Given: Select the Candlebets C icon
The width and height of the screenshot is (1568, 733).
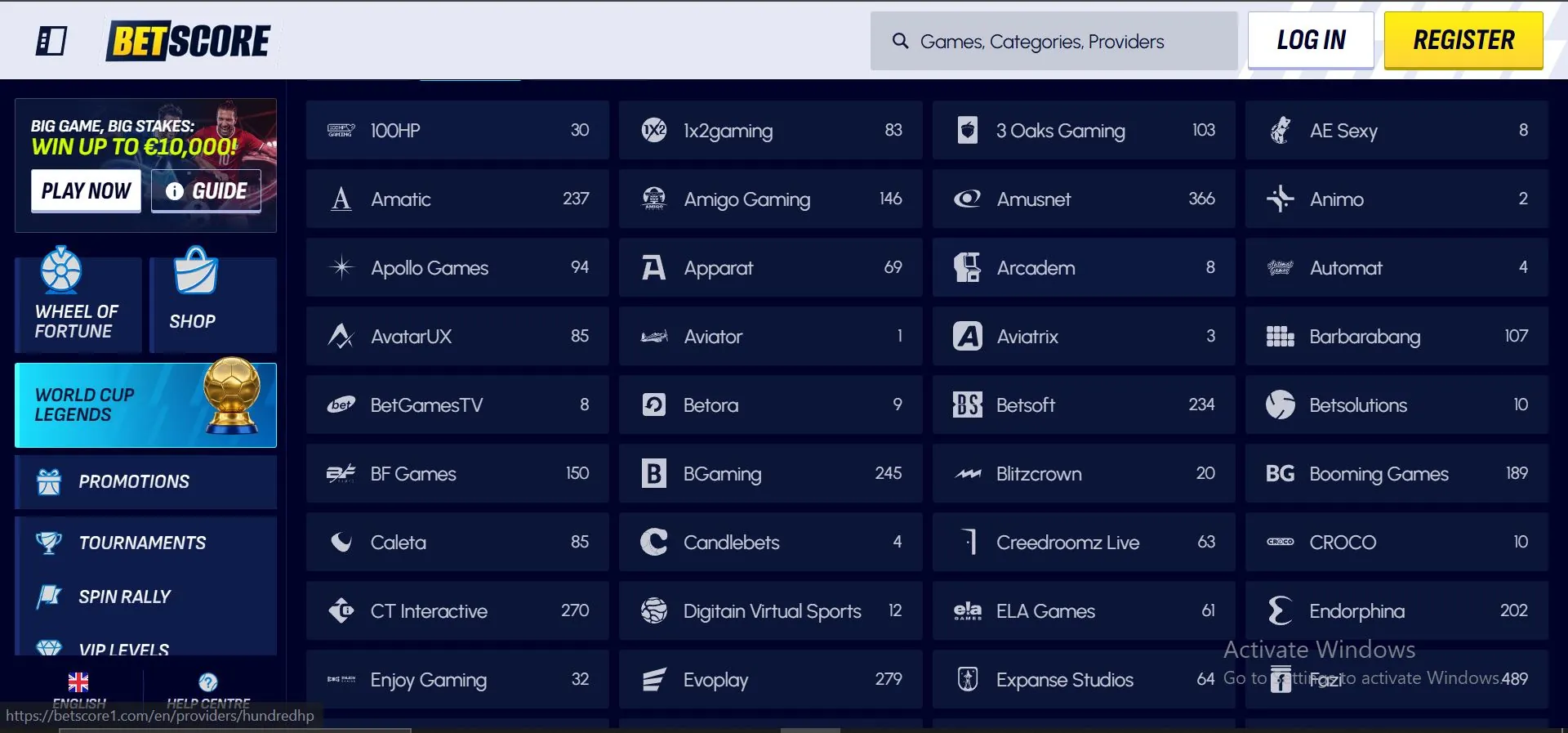Looking at the screenshot, I should click(x=654, y=542).
